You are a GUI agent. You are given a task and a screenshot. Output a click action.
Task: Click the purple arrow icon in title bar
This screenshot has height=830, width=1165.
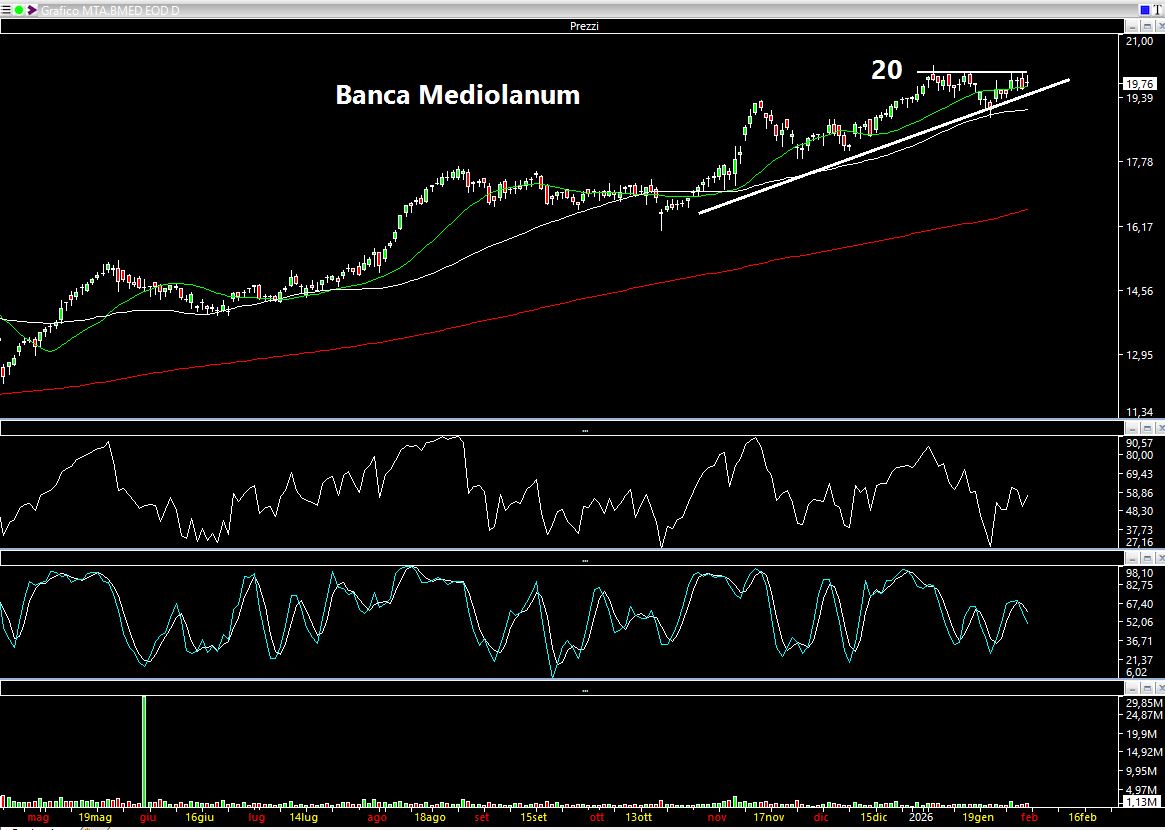(32, 10)
